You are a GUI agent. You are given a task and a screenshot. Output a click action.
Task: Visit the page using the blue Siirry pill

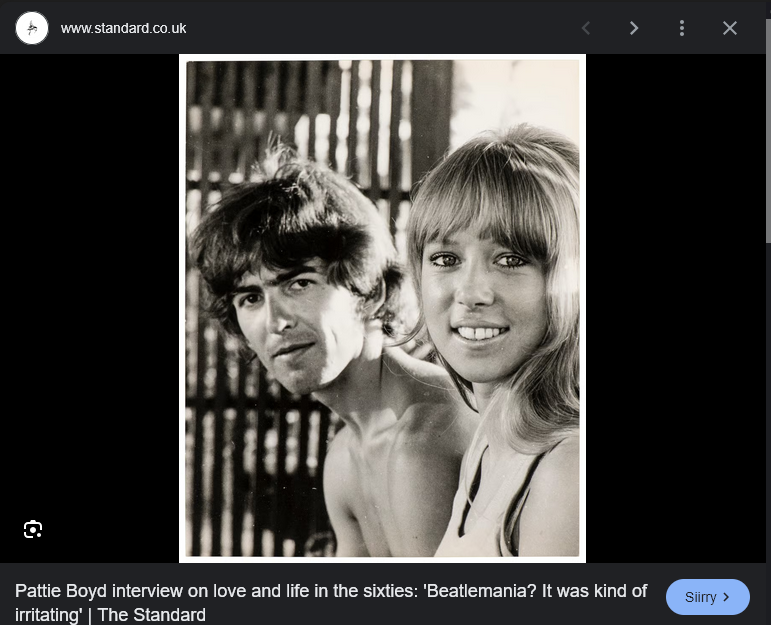click(708, 596)
